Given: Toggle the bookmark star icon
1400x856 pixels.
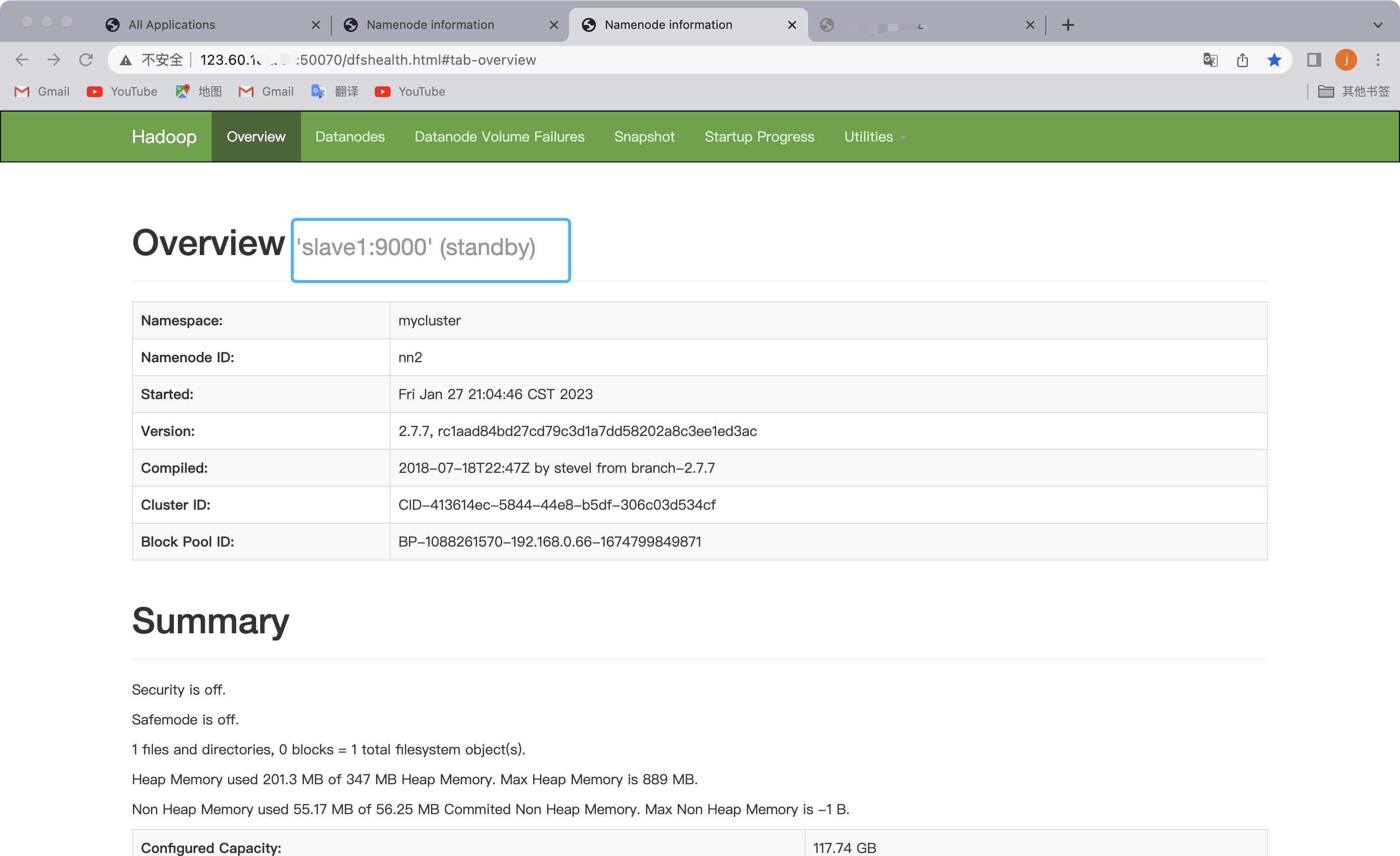Looking at the screenshot, I should (x=1274, y=60).
